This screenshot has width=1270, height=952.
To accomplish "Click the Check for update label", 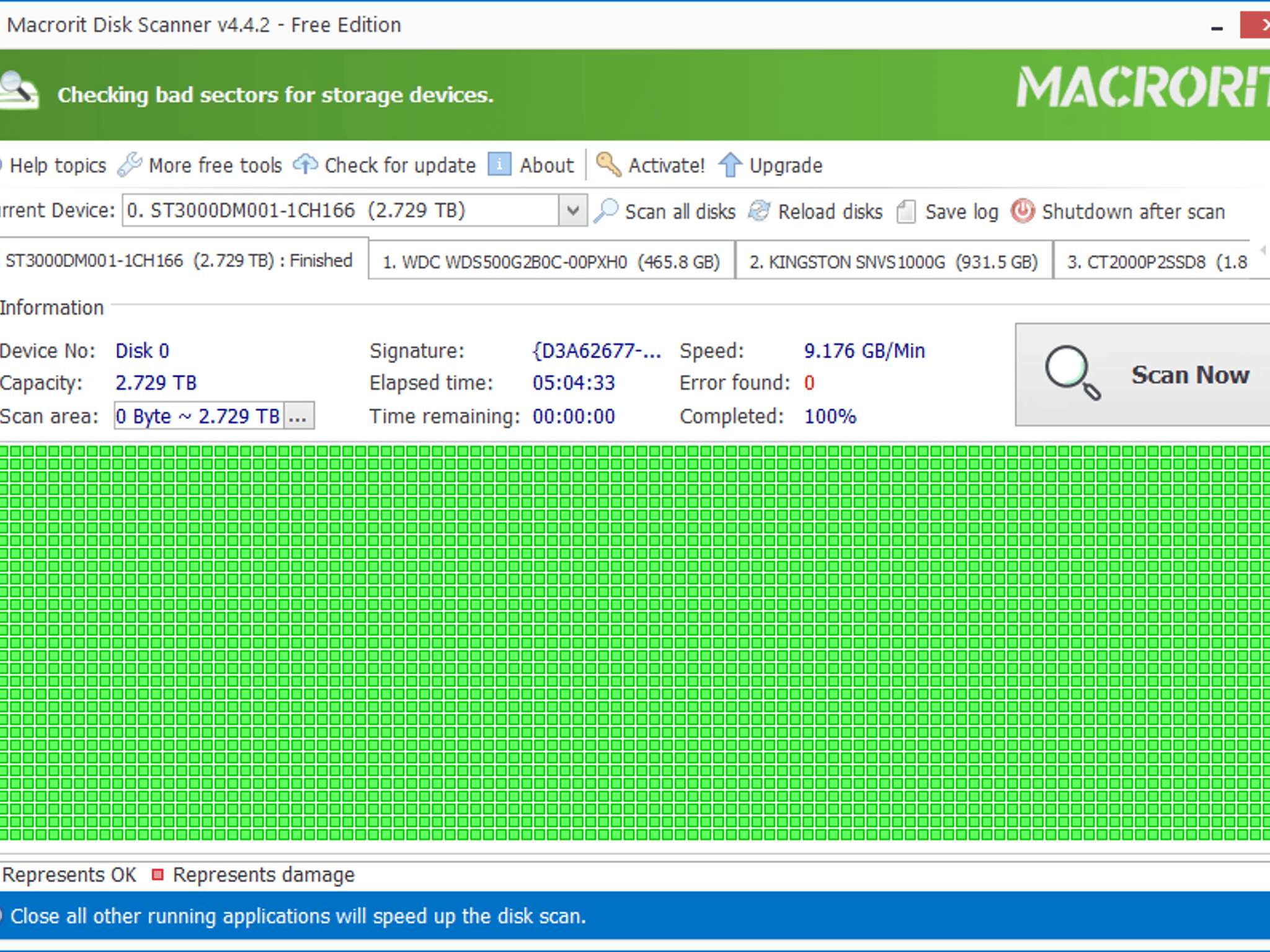I will (x=400, y=165).
